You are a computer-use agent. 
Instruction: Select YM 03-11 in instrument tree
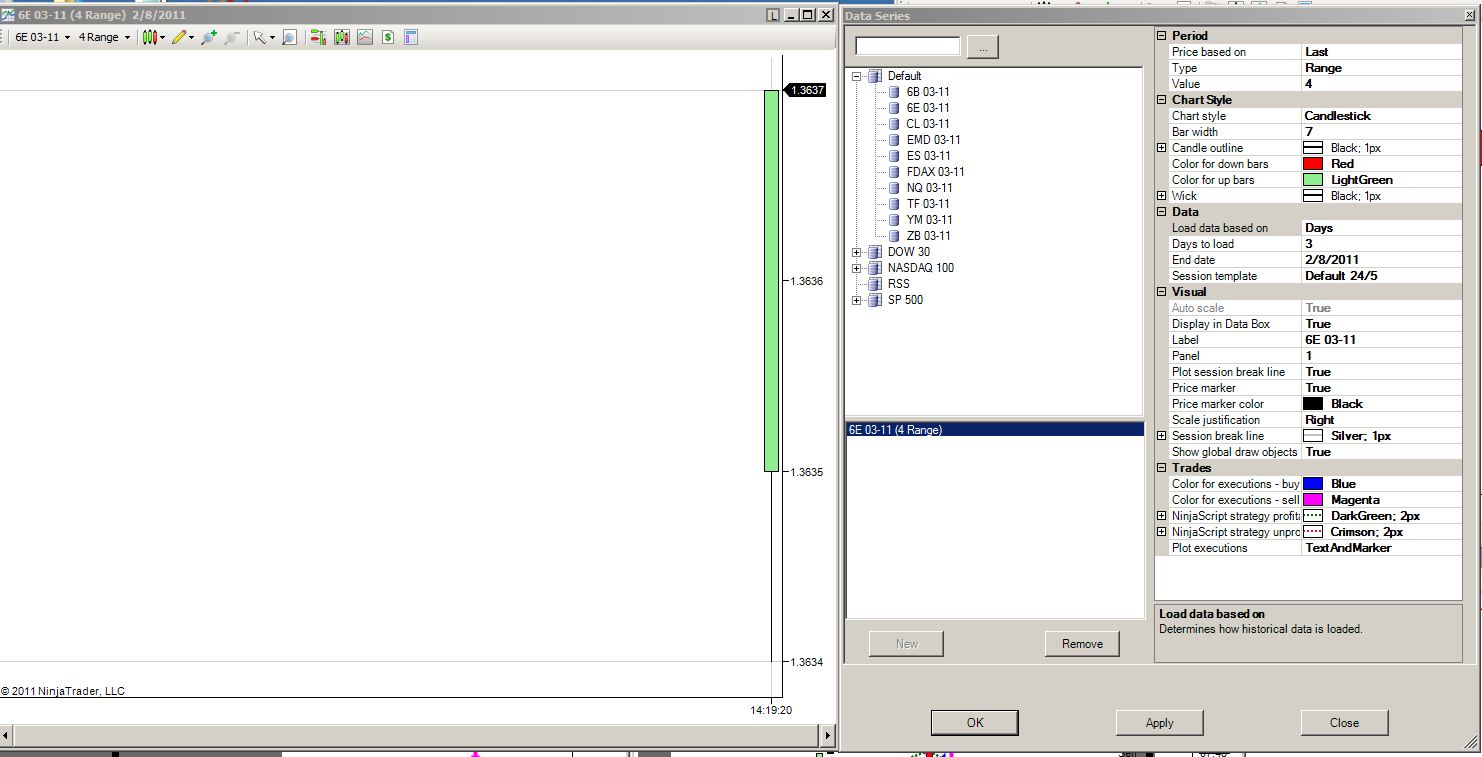click(x=929, y=220)
